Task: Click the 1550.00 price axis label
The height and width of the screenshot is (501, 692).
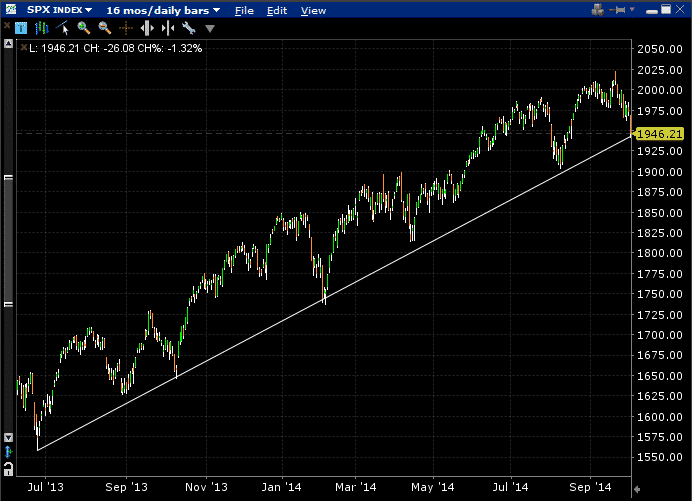Action: (660, 457)
